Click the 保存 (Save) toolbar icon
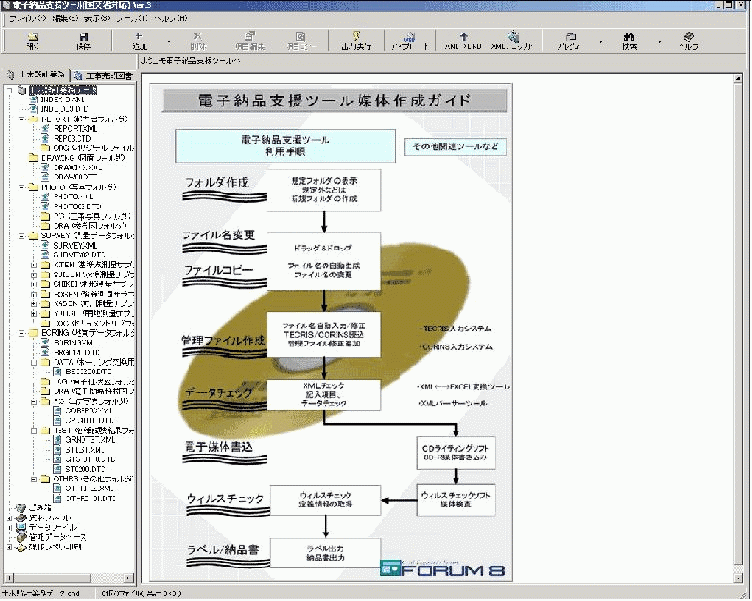Viewport: 752px width, 601px height. pyautogui.click(x=84, y=41)
